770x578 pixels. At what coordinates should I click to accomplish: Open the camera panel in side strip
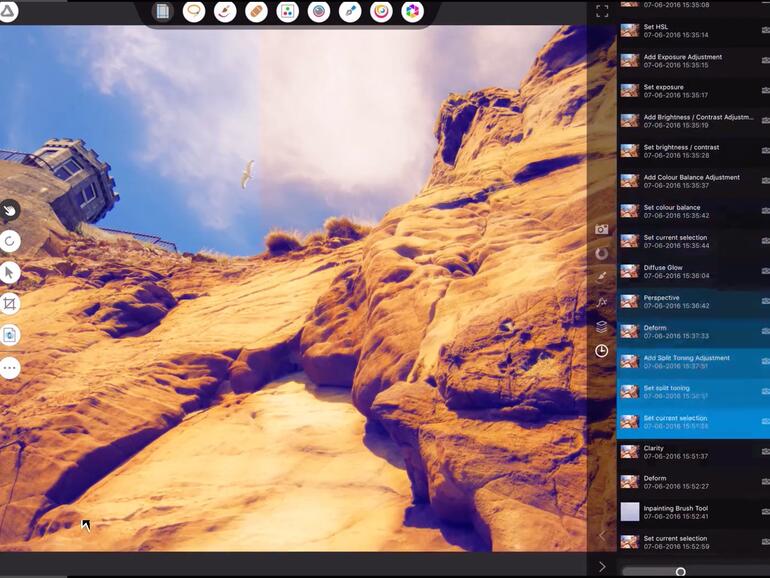coord(602,229)
